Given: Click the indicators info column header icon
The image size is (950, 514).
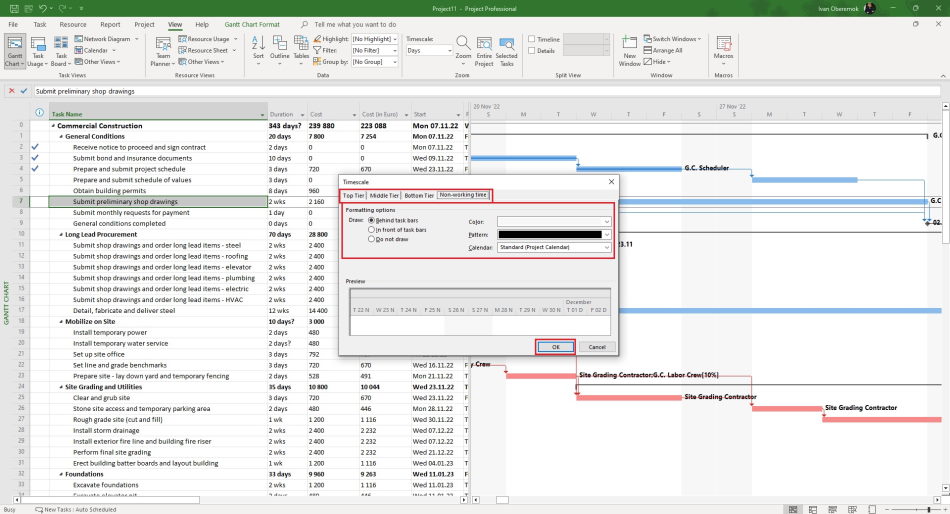Looking at the screenshot, I should (39, 113).
